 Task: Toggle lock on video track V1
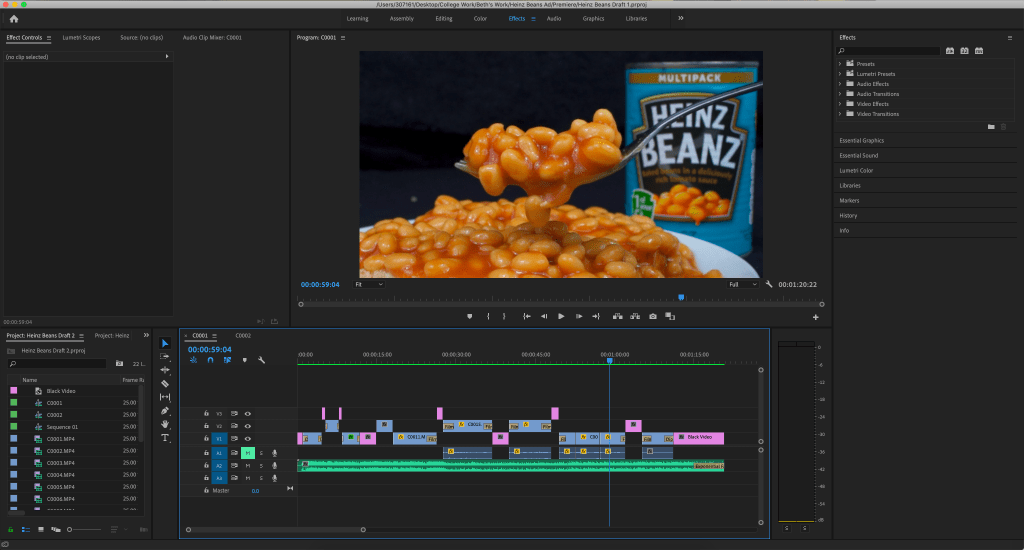(206, 439)
